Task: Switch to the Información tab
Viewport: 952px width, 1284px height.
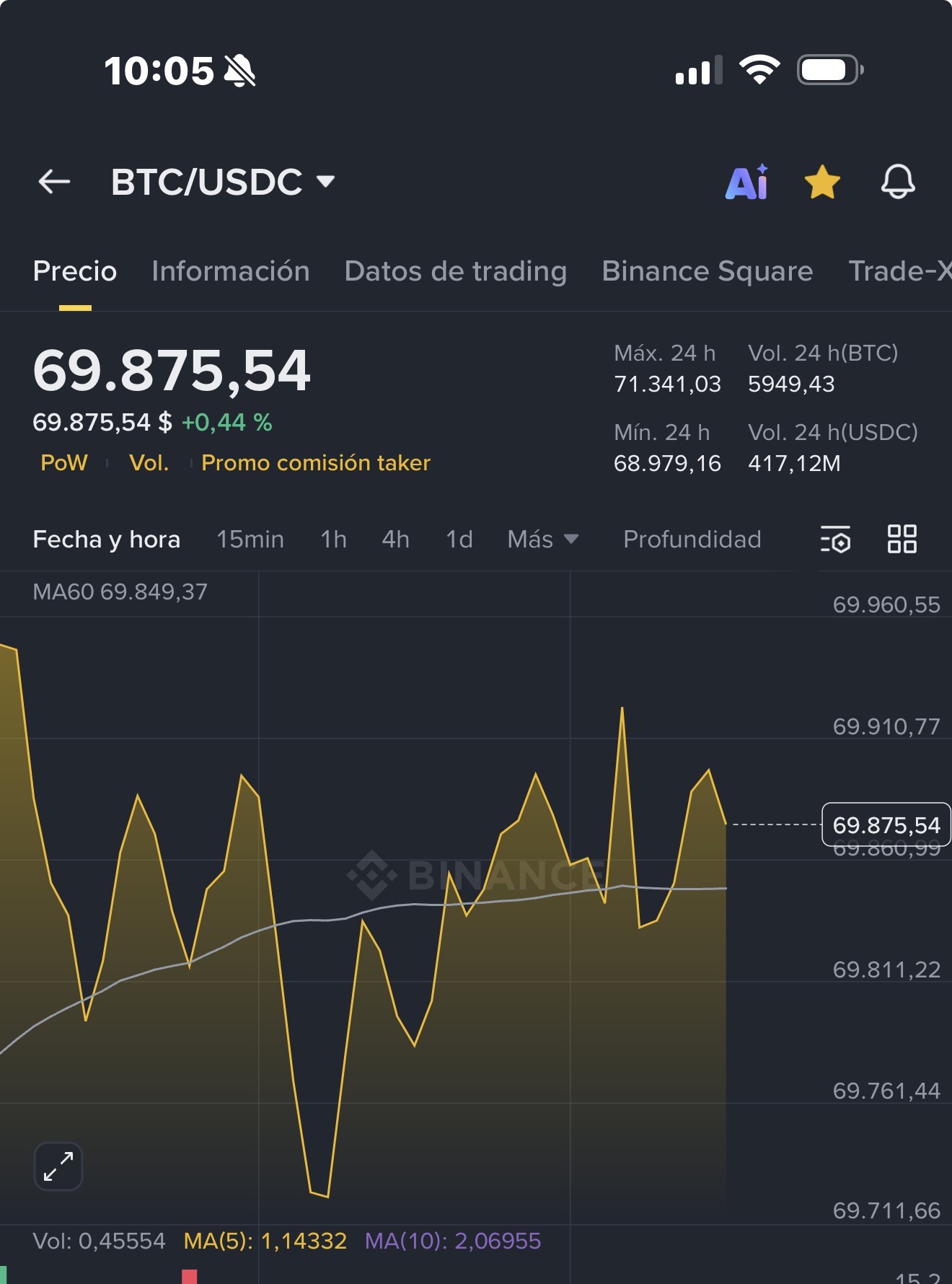Action: point(231,271)
